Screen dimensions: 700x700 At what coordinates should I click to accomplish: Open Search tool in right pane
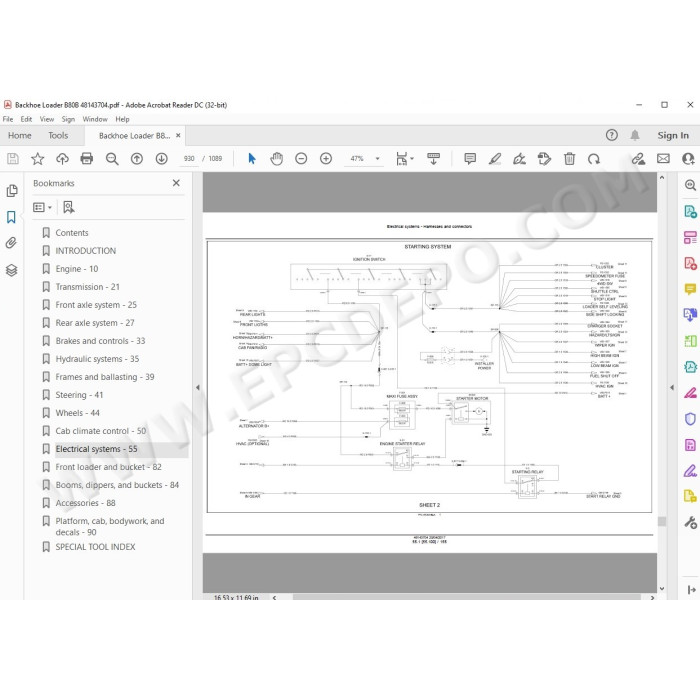coord(690,185)
